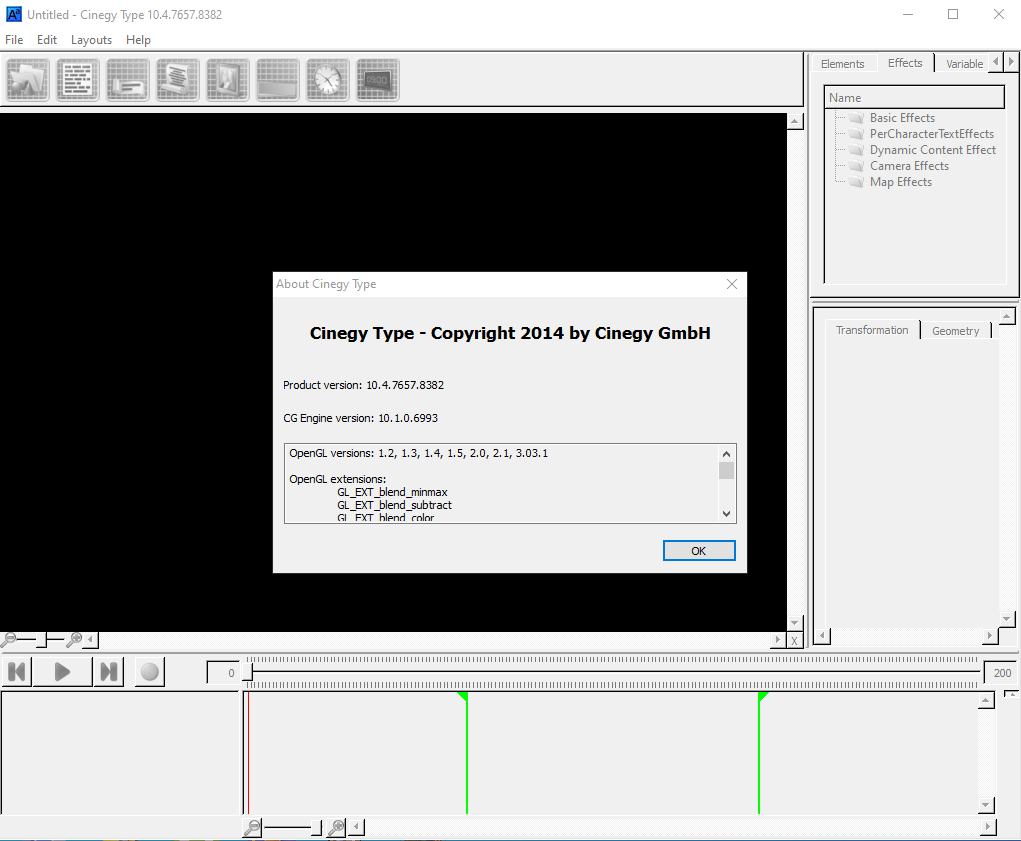Select the framed picture element icon
This screenshot has width=1021, height=841.
pos(228,79)
